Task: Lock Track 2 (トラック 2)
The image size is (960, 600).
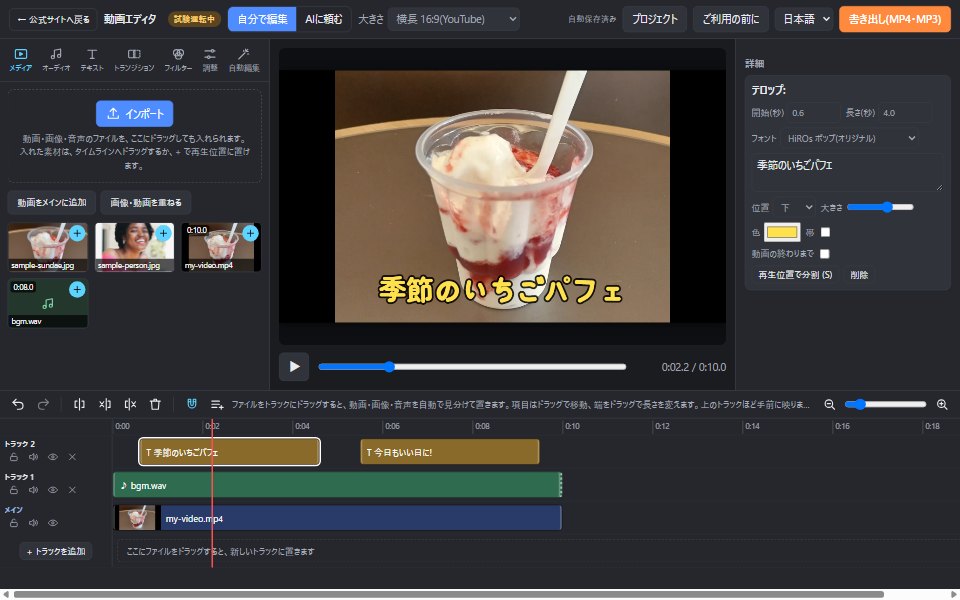Action: pos(13,457)
